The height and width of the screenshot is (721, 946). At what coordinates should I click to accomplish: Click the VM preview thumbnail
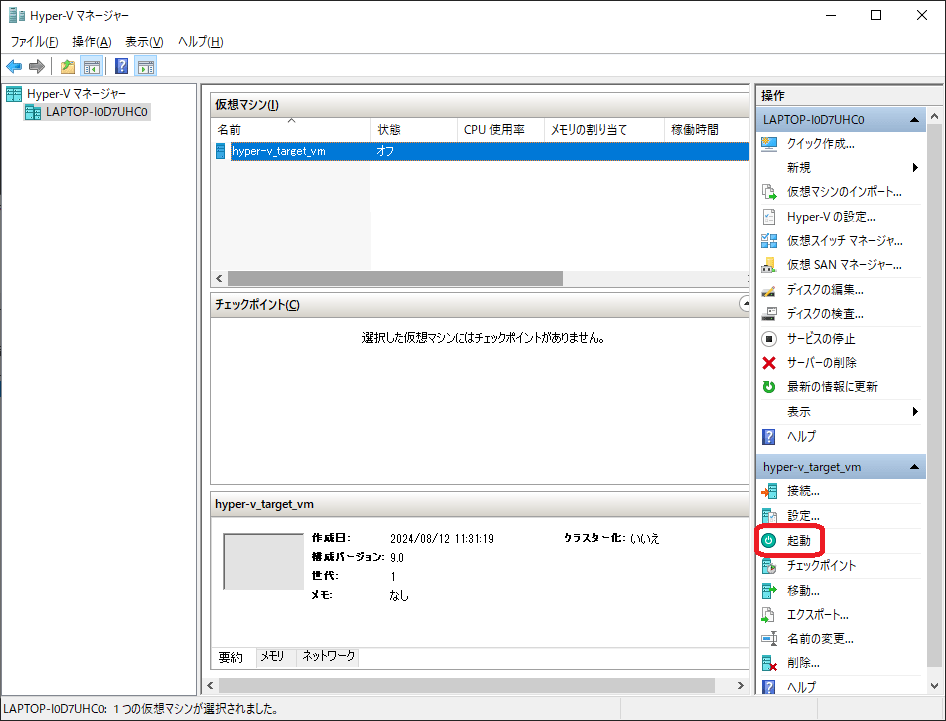click(x=264, y=561)
